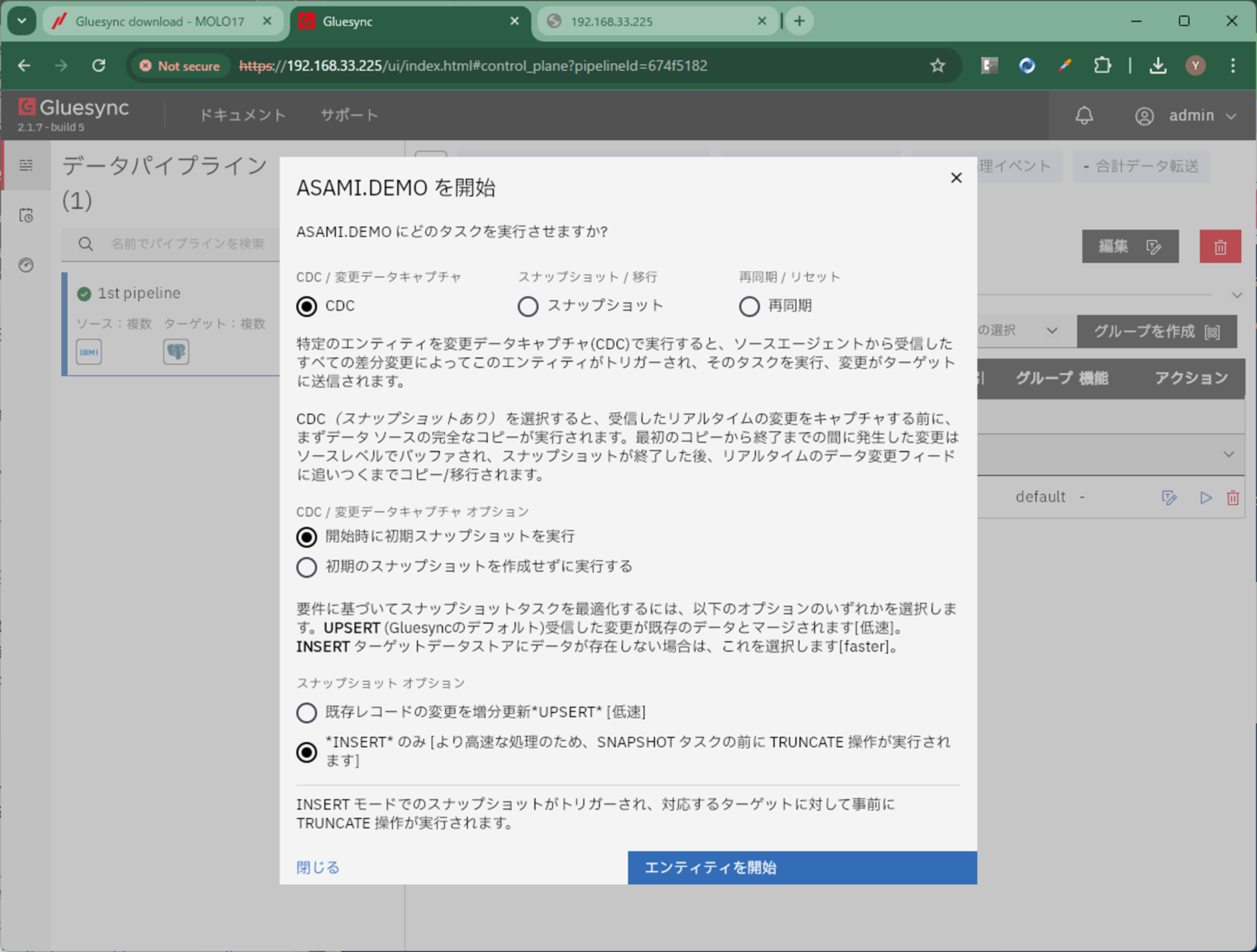
Task: Search tabs using the browser tab list arrow
Action: click(x=22, y=21)
